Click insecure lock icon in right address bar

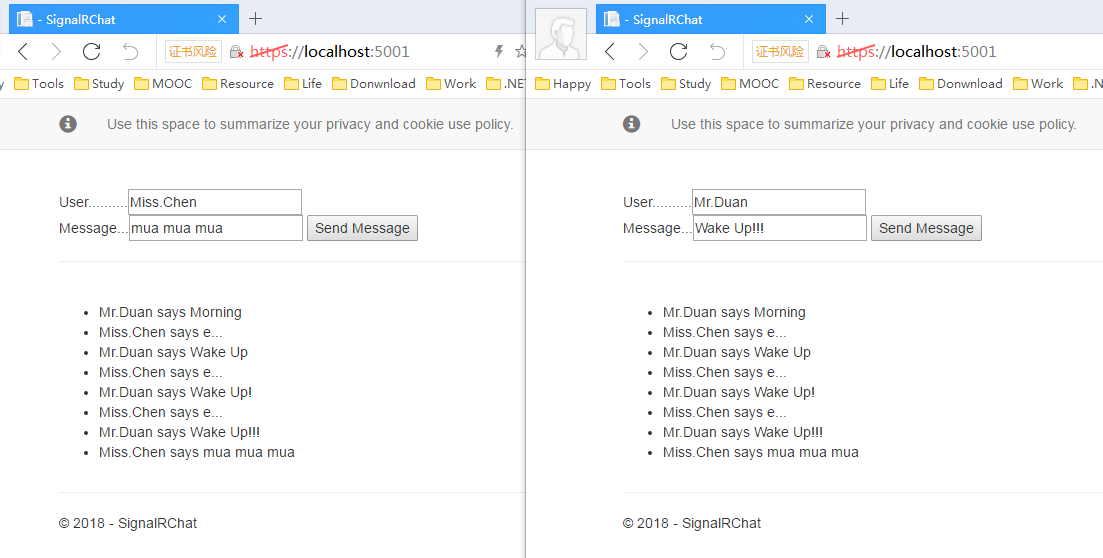pos(824,52)
